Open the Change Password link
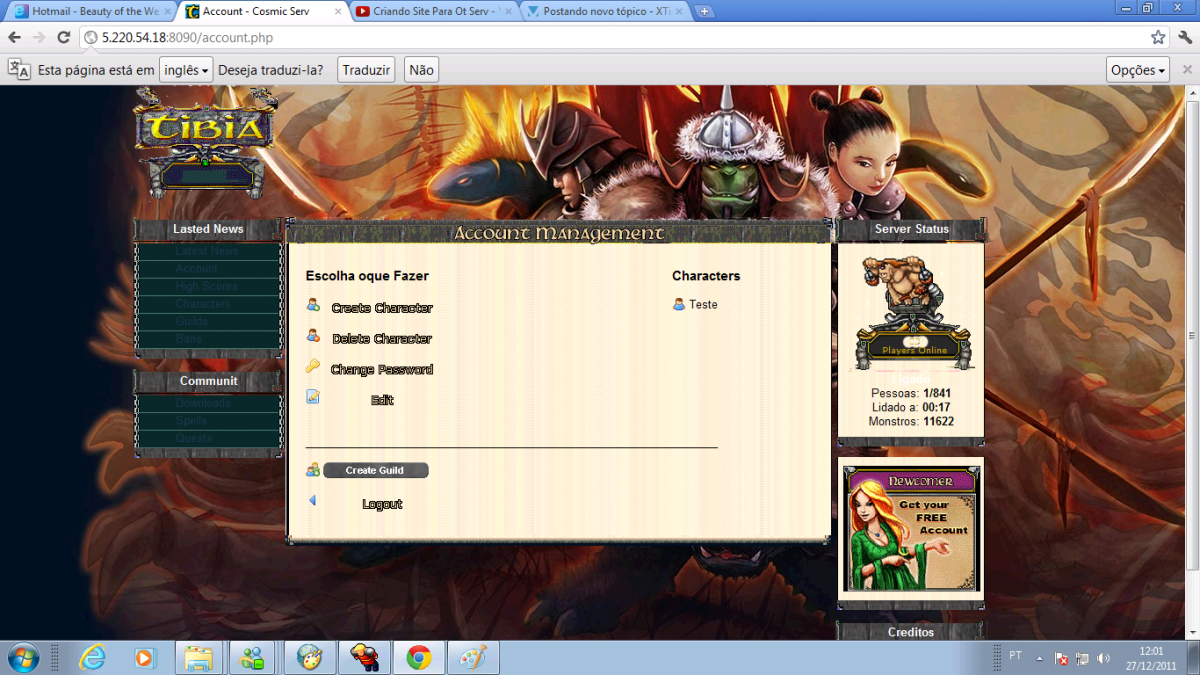This screenshot has width=1200, height=675. click(382, 370)
